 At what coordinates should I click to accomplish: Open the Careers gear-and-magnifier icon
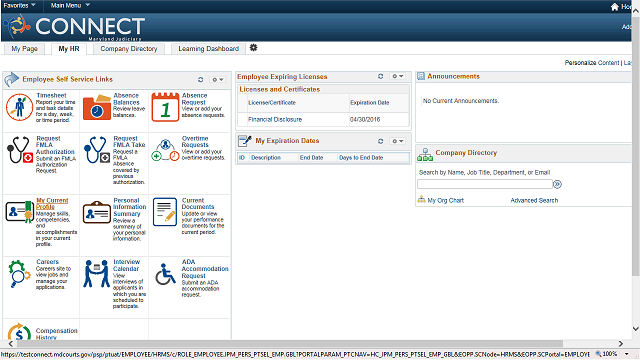[x=19, y=273]
